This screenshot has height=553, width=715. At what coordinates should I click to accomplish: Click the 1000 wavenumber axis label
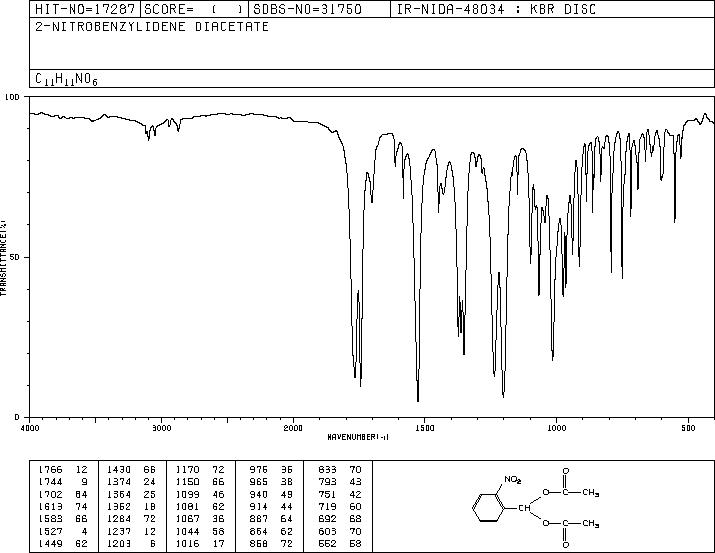(x=557, y=428)
